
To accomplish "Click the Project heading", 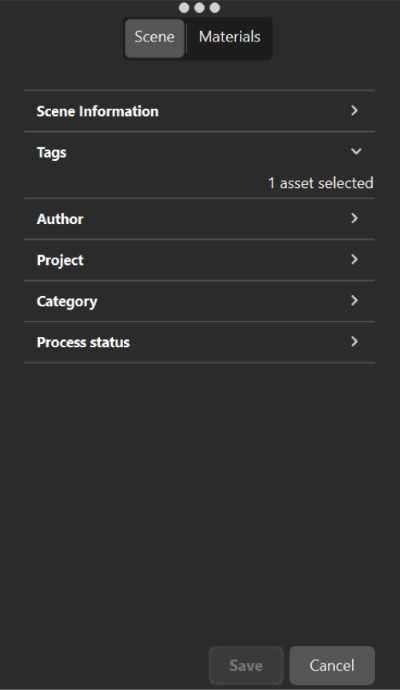I will pos(60,261).
